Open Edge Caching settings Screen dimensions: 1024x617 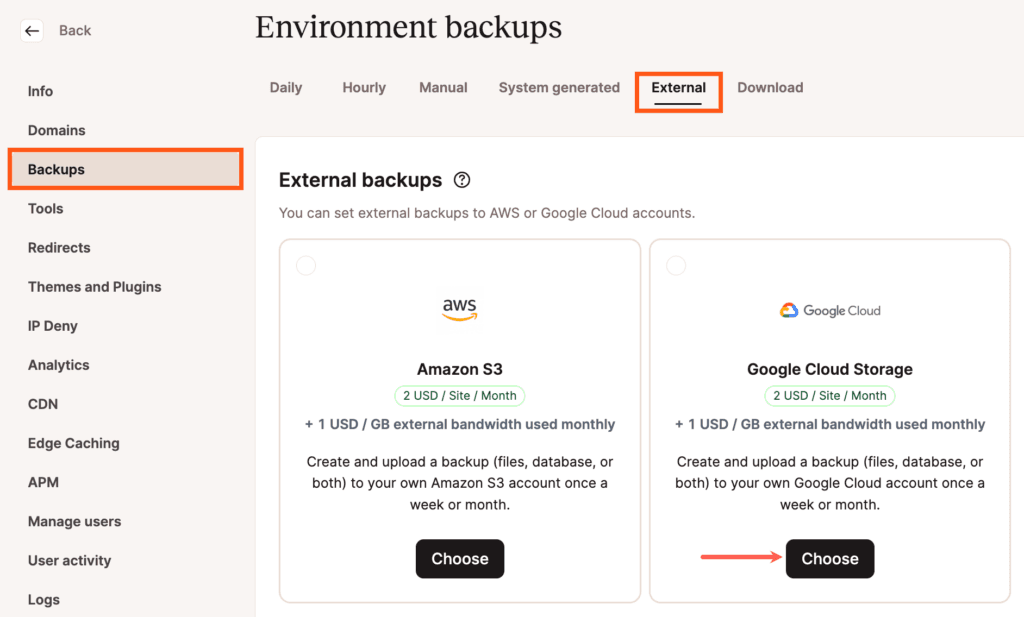tap(74, 443)
